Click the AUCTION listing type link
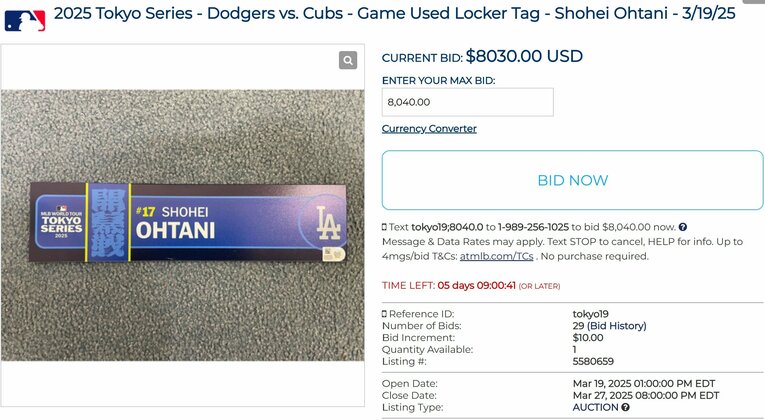Image resolution: width=765 pixels, height=420 pixels. pyautogui.click(x=595, y=408)
